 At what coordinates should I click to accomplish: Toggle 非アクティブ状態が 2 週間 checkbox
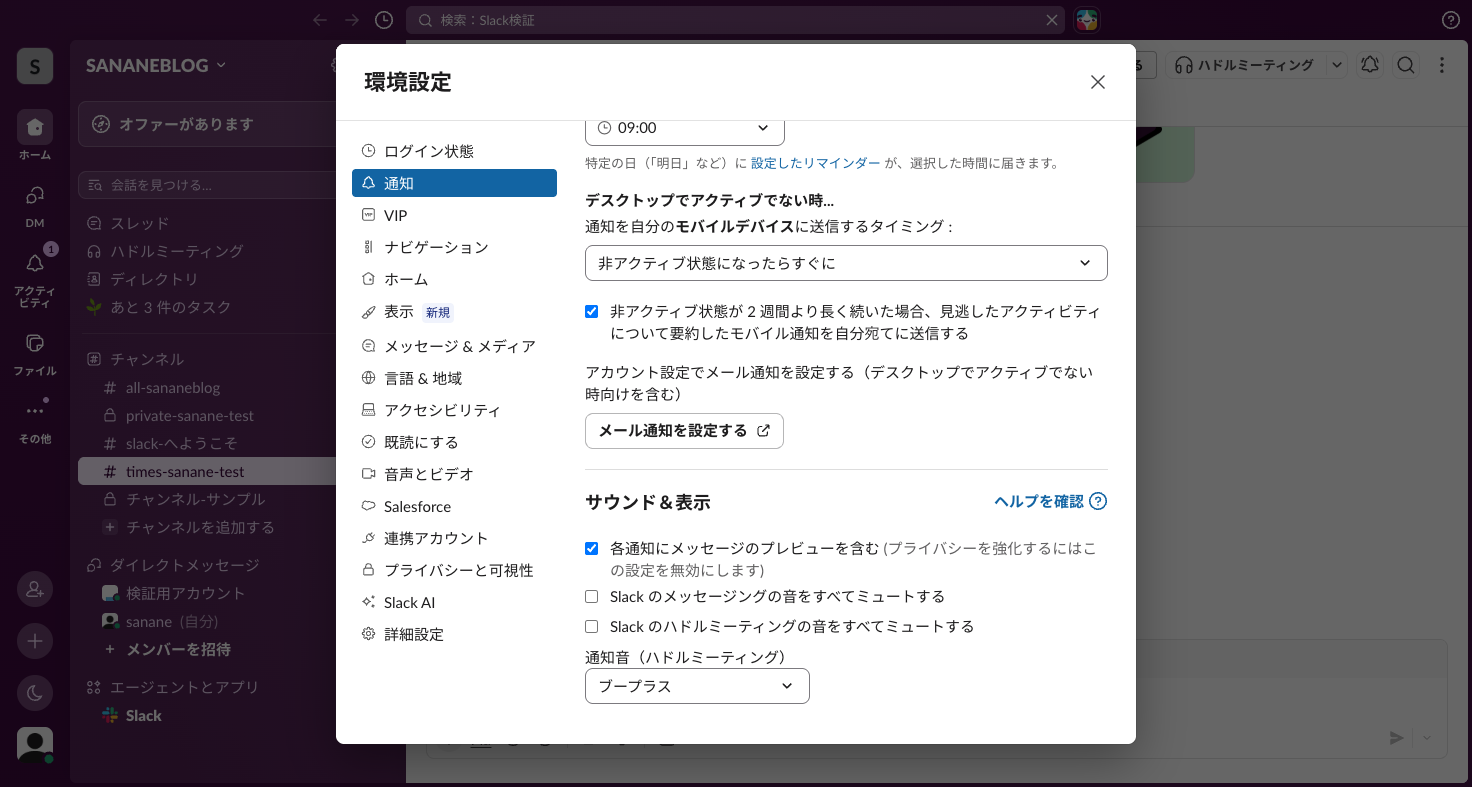592,311
